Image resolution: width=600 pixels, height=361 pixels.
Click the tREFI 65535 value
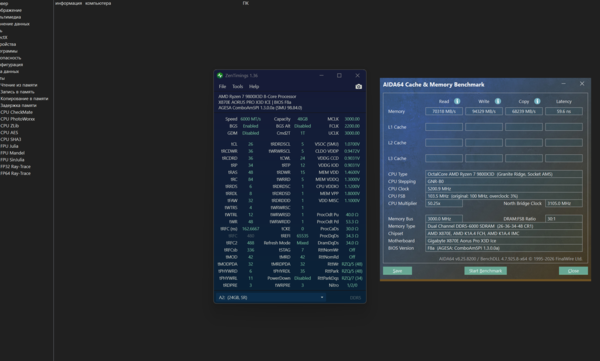(302, 236)
